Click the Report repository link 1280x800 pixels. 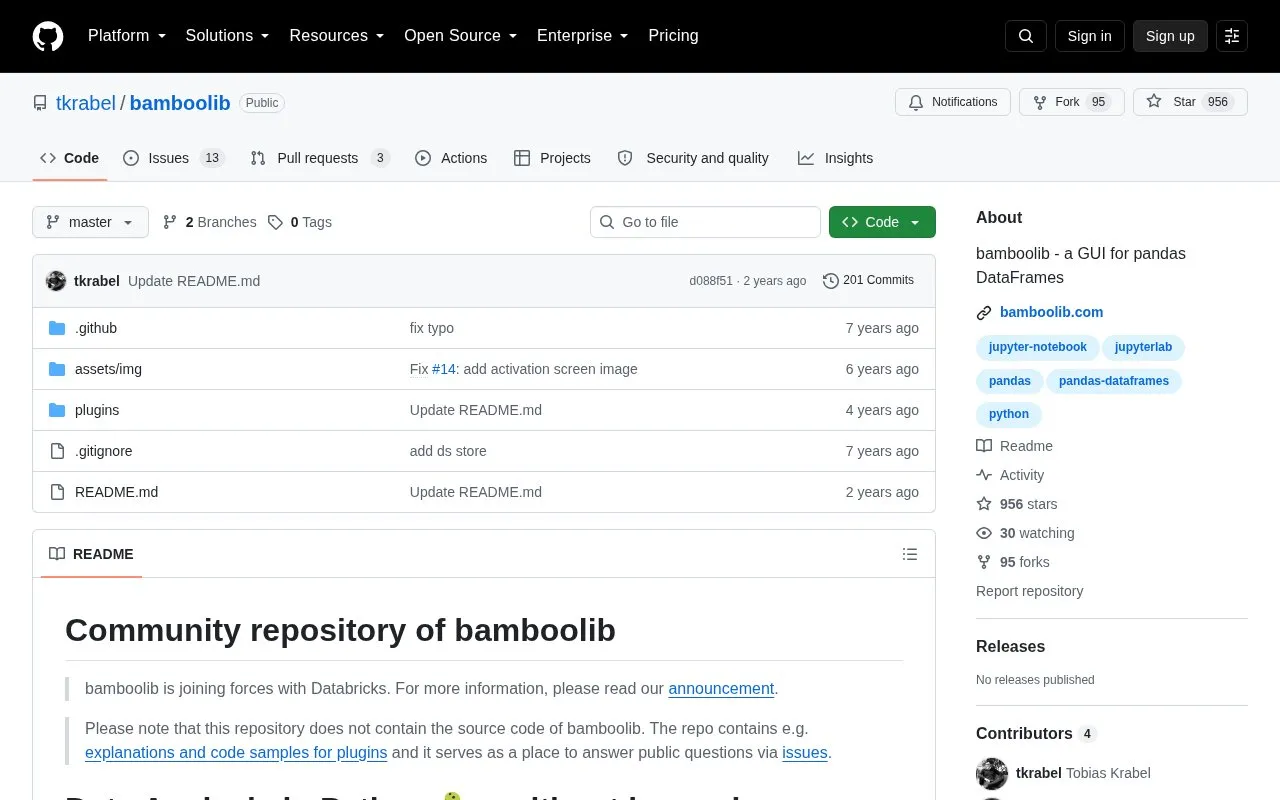click(x=1029, y=591)
